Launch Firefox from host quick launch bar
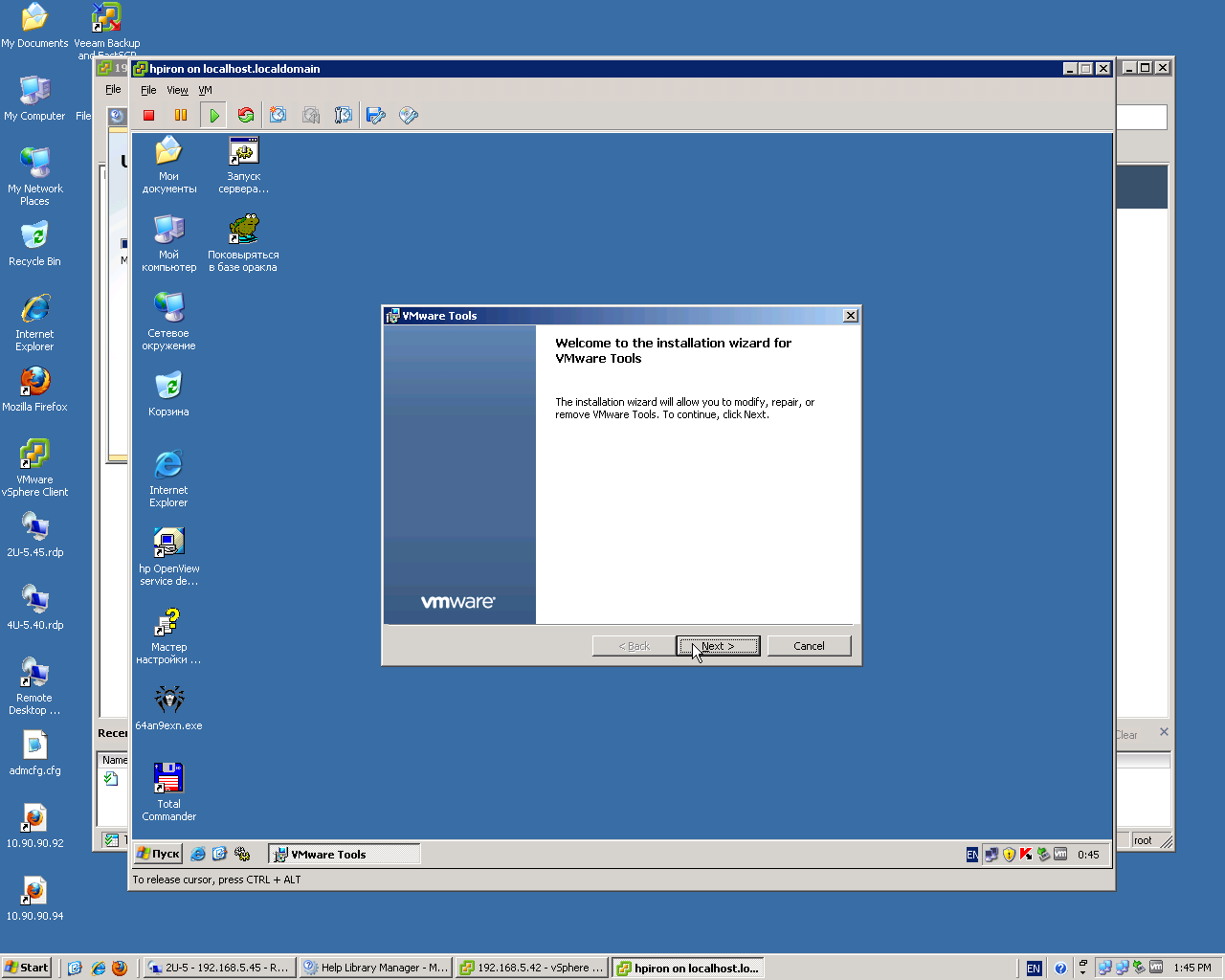Image resolution: width=1225 pixels, height=980 pixels. click(x=120, y=968)
